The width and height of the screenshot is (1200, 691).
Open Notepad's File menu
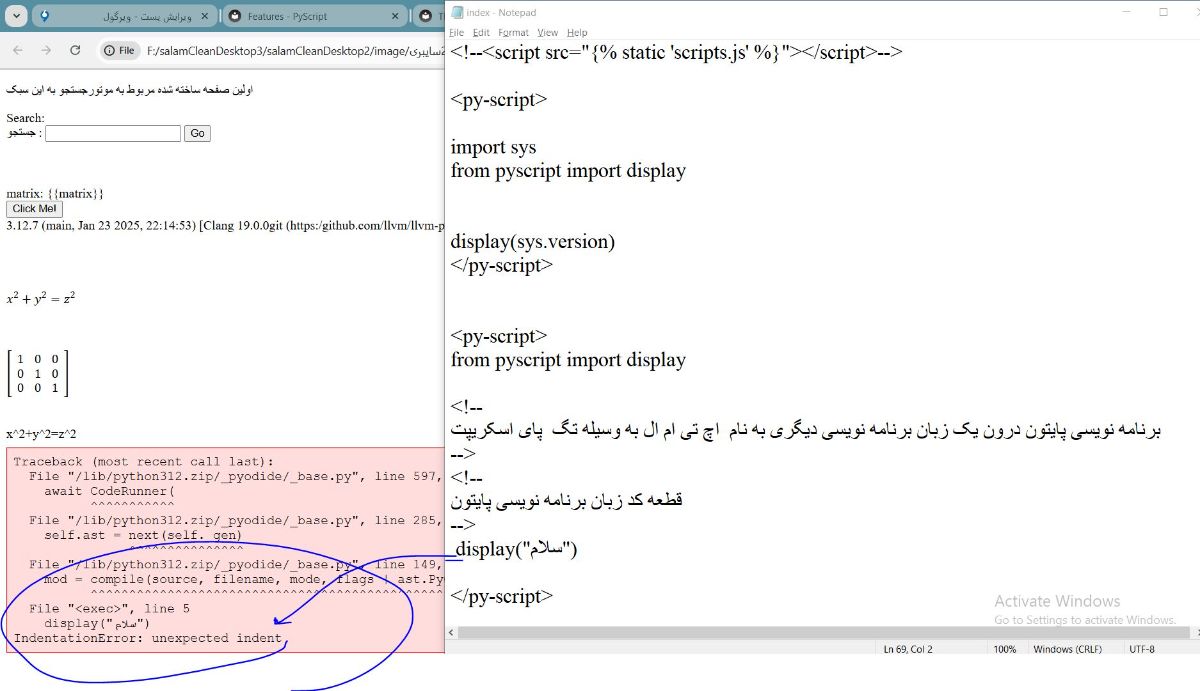click(x=457, y=33)
